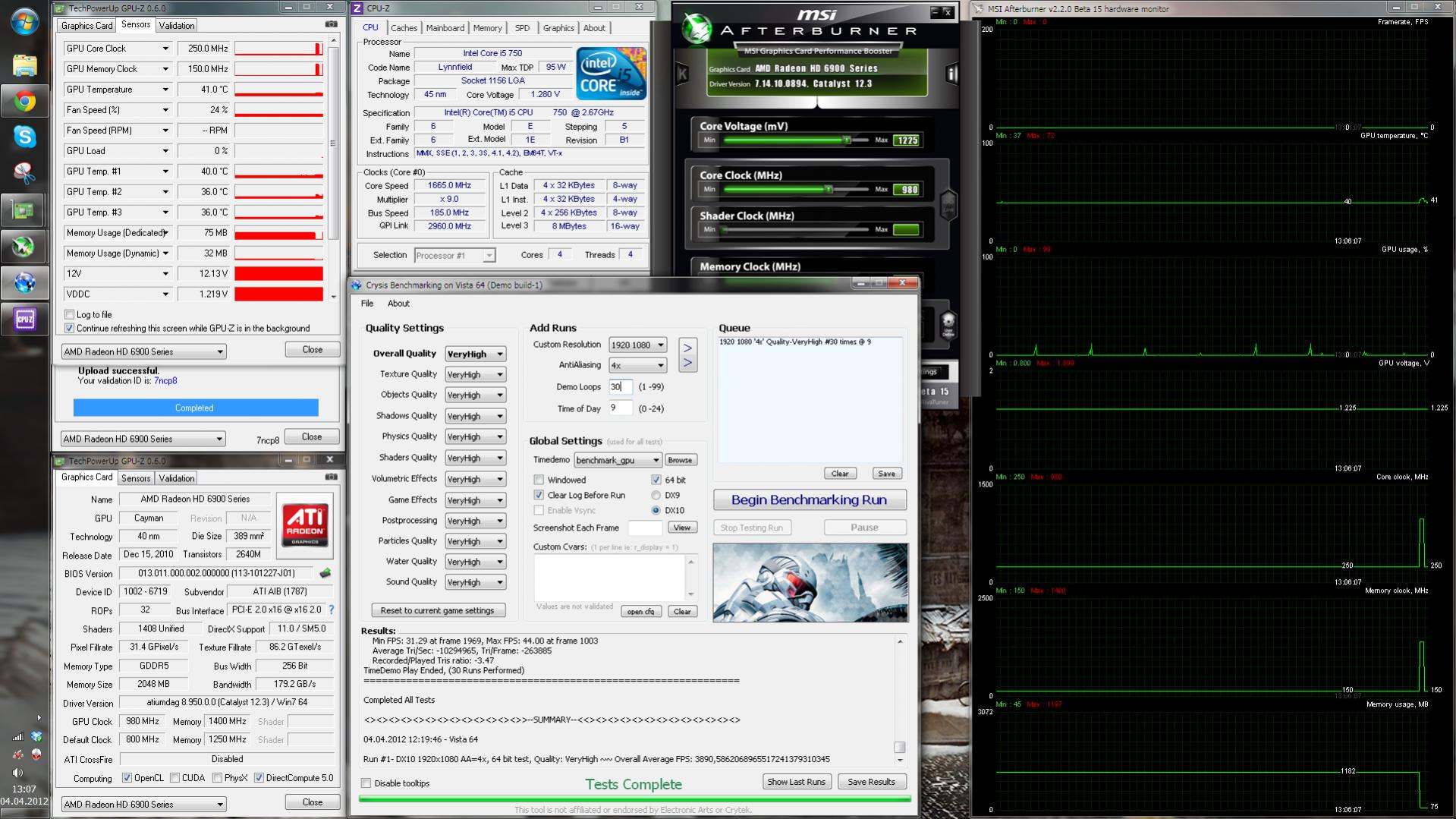Open the File menu in Crysis Benchmarking

[x=367, y=304]
